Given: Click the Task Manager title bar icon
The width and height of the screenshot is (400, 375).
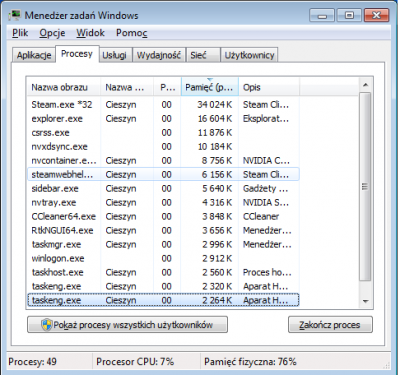Looking at the screenshot, I should [15, 15].
